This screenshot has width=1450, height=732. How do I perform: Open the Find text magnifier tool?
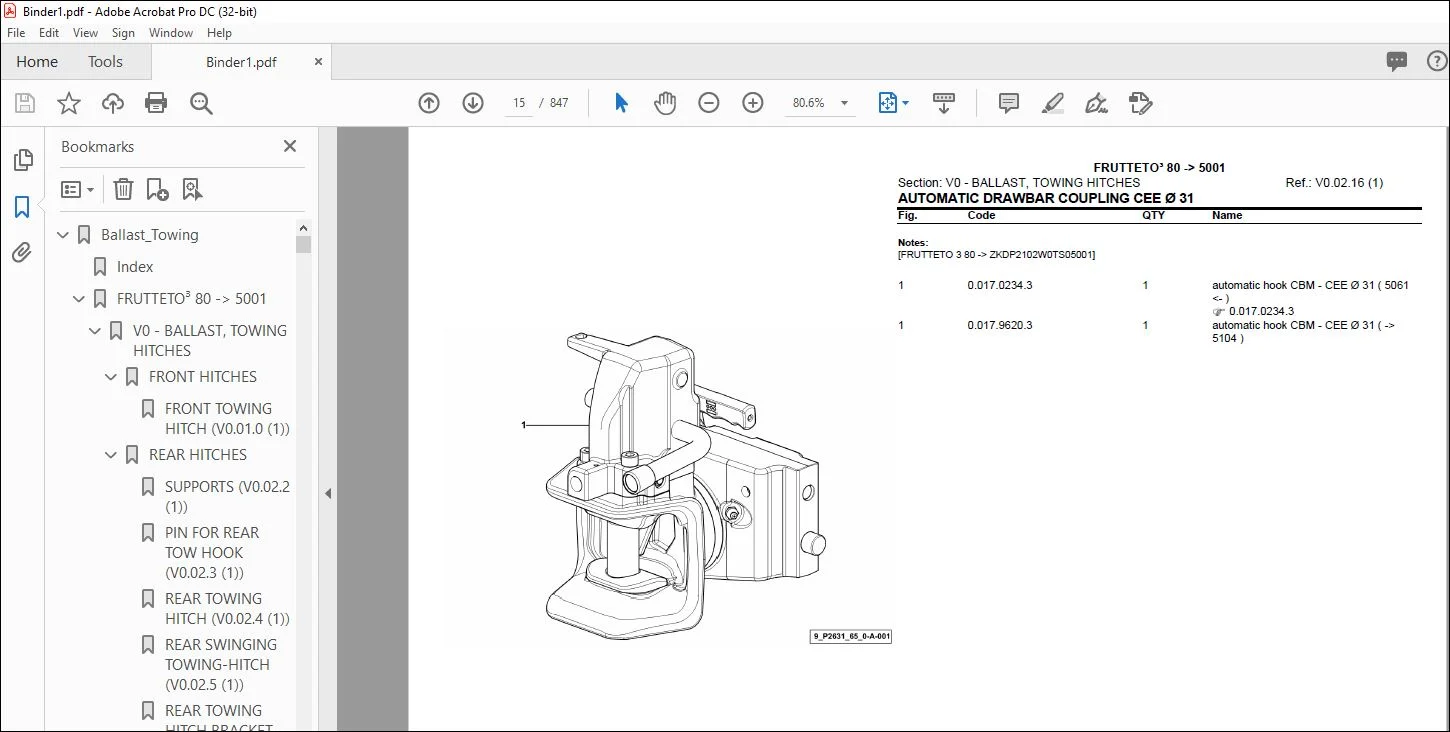pyautogui.click(x=201, y=103)
